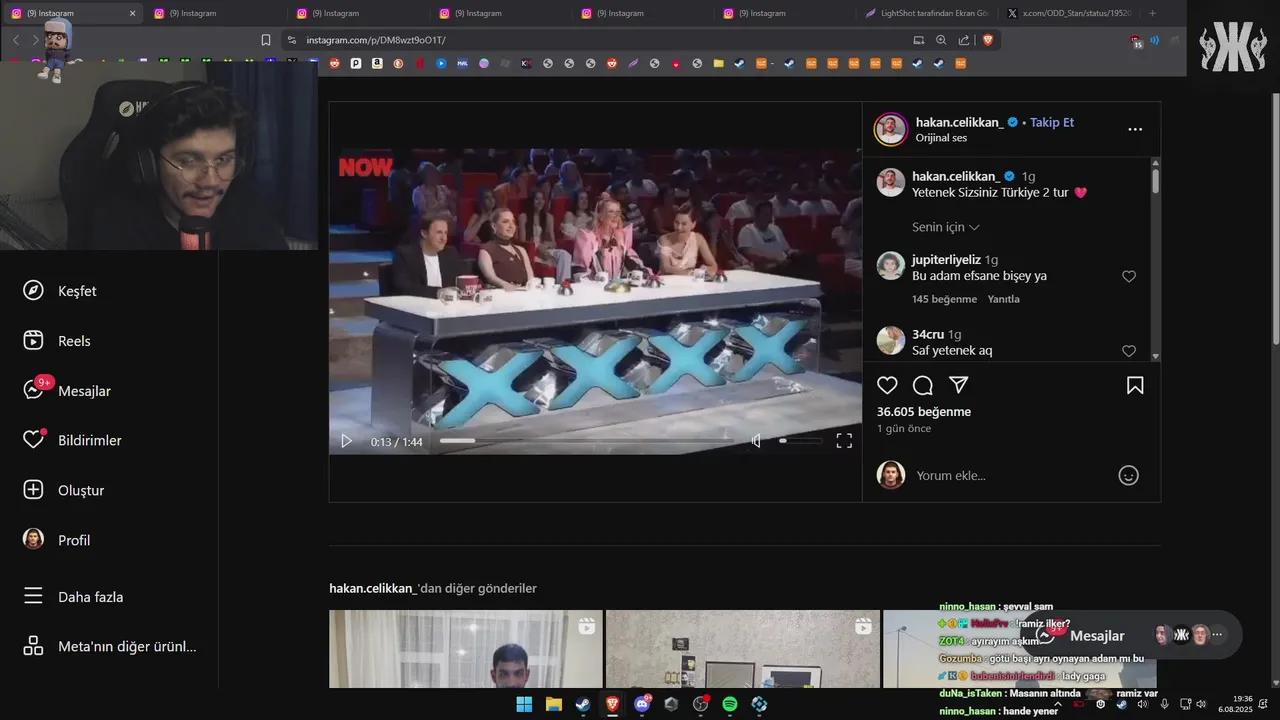
Task: Like jupiterliyeliz's comment
Action: (x=1129, y=277)
